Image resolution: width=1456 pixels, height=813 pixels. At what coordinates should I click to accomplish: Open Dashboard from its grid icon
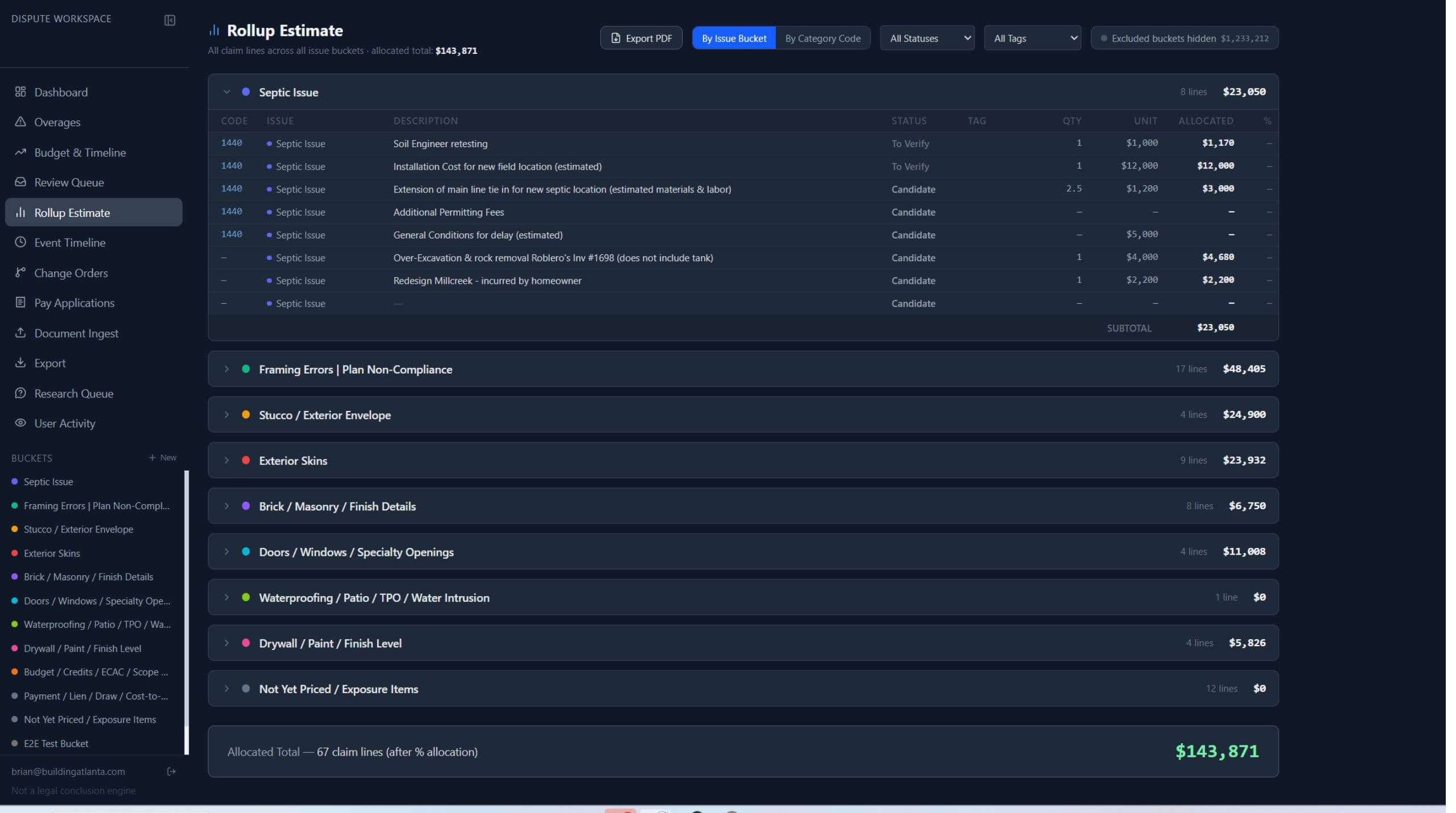(20, 92)
